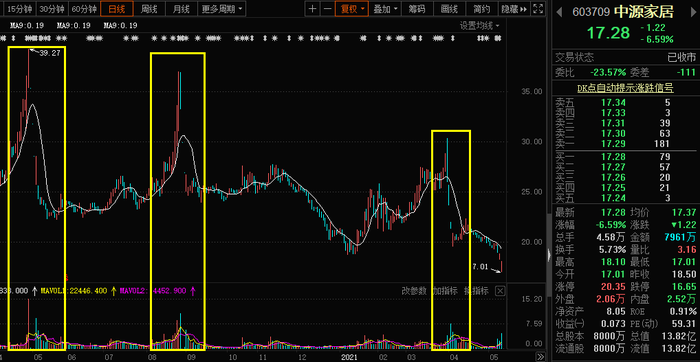Enter fullscreen chart view icon
The width and height of the screenshot is (700, 362).
pyautogui.click(x=538, y=8)
